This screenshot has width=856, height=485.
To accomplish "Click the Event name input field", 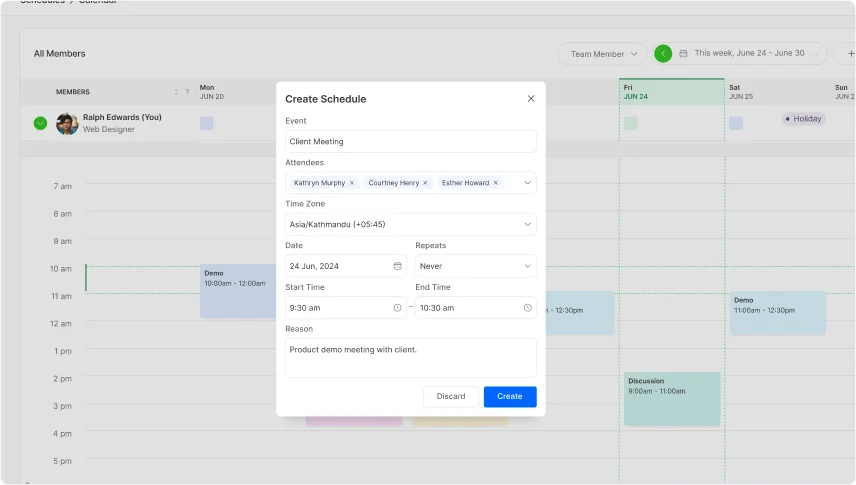I will point(410,141).
